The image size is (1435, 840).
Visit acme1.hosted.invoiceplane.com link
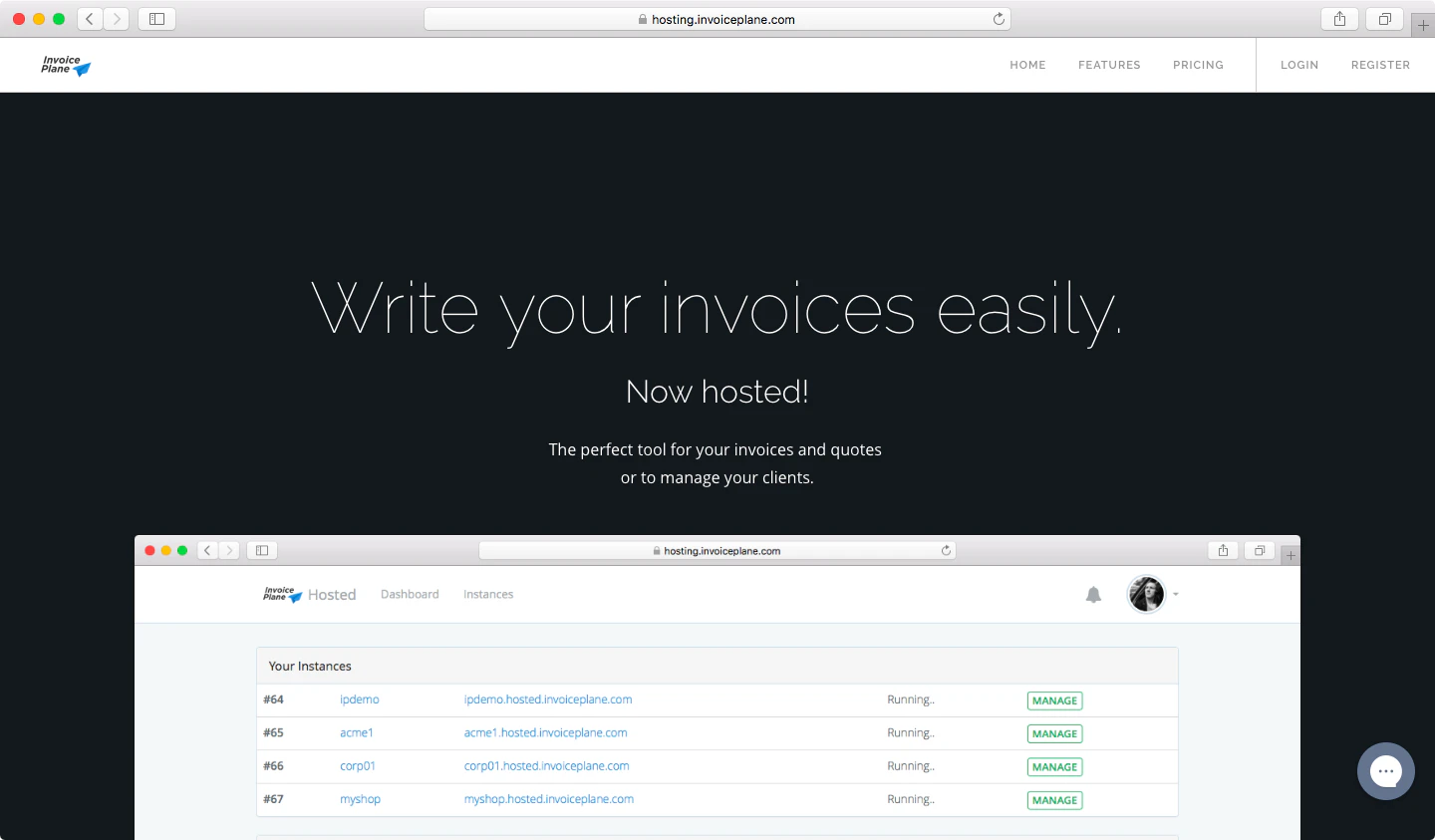click(546, 732)
